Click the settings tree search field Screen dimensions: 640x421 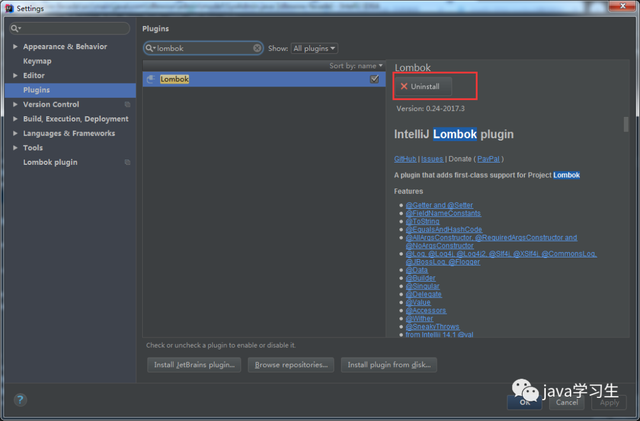(x=69, y=28)
